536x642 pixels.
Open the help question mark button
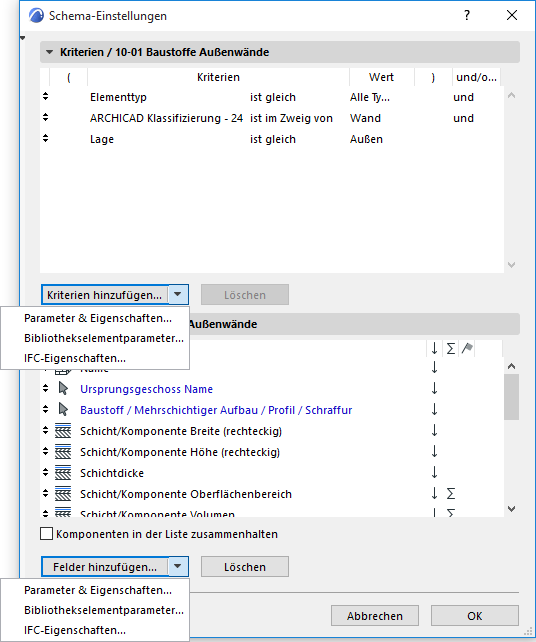click(x=467, y=16)
